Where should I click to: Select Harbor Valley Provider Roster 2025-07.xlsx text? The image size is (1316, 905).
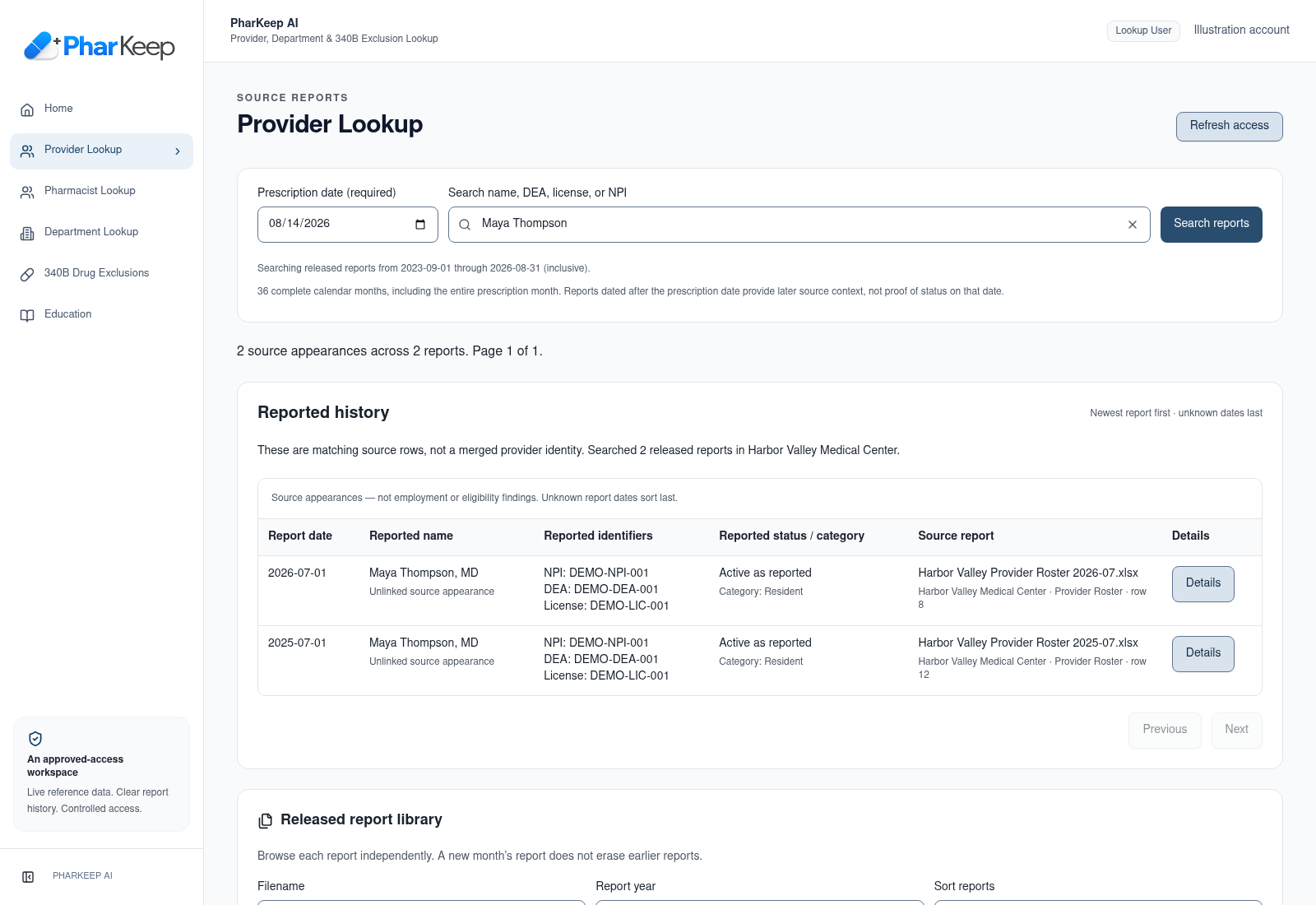click(x=1028, y=643)
